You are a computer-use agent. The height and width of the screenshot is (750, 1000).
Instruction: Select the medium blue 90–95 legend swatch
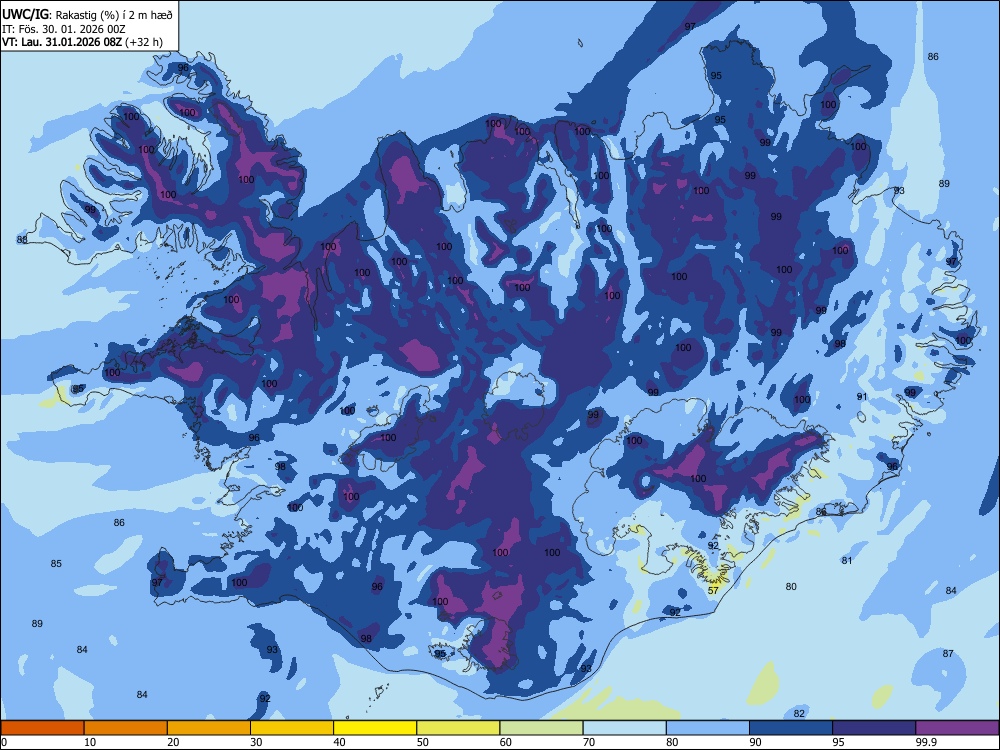(791, 728)
